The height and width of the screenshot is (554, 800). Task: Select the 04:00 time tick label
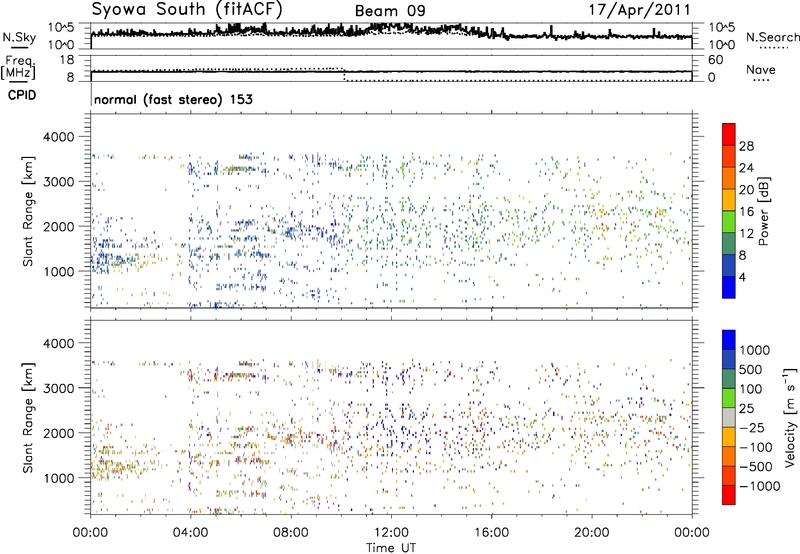pyautogui.click(x=190, y=533)
